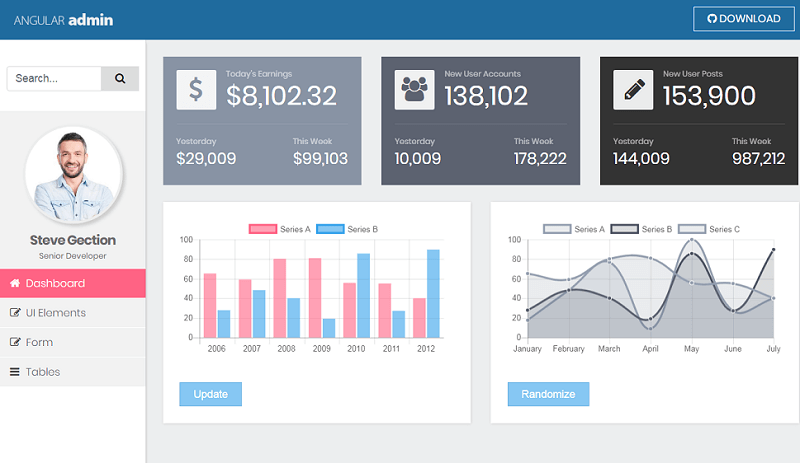This screenshot has width=800, height=463.
Task: Click the 2009 pink Series A bar
Action: 315,298
